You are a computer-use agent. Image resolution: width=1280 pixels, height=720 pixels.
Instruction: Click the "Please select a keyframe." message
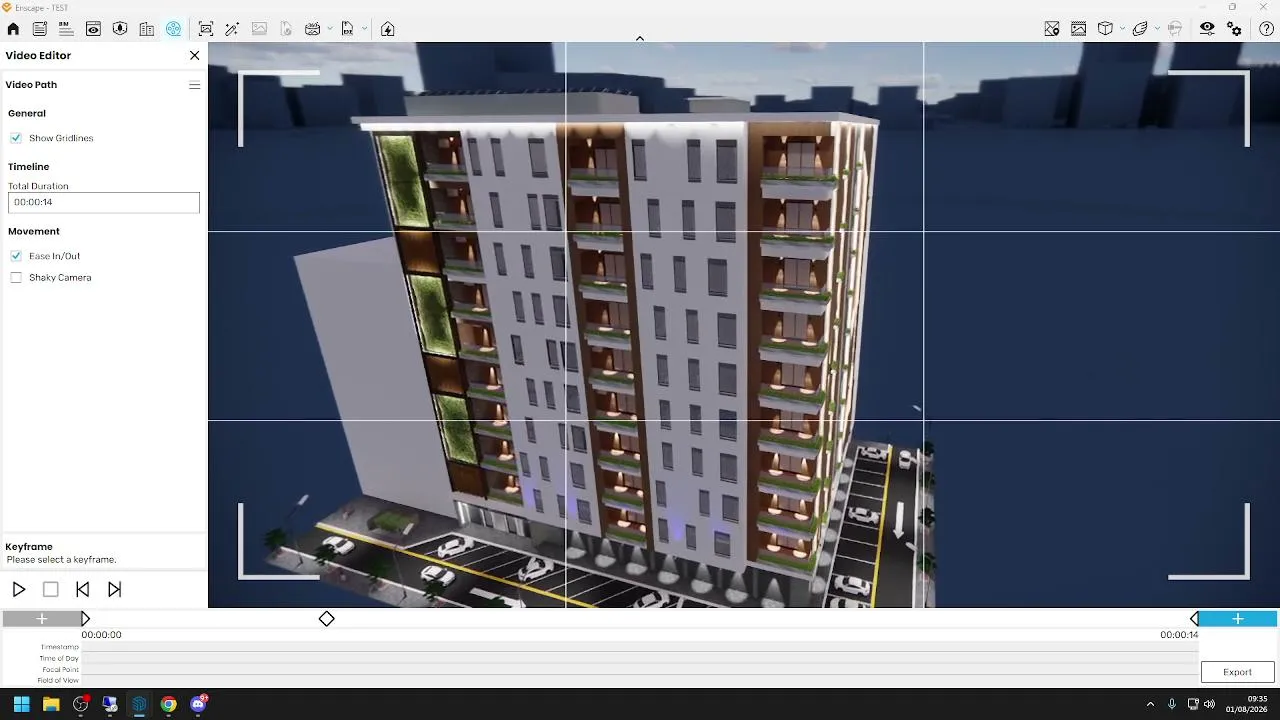pos(61,560)
